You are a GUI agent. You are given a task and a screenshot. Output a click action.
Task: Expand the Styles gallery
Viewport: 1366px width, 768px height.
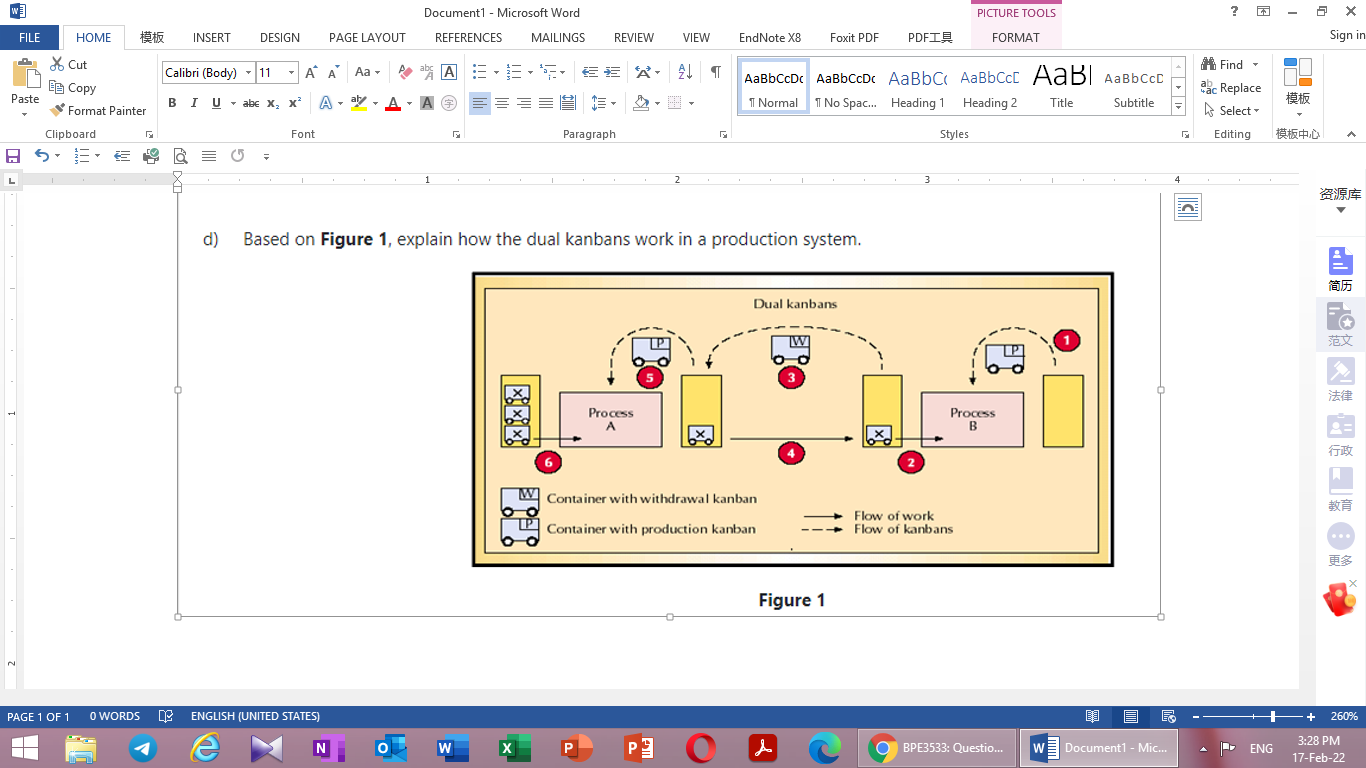[x=1178, y=107]
